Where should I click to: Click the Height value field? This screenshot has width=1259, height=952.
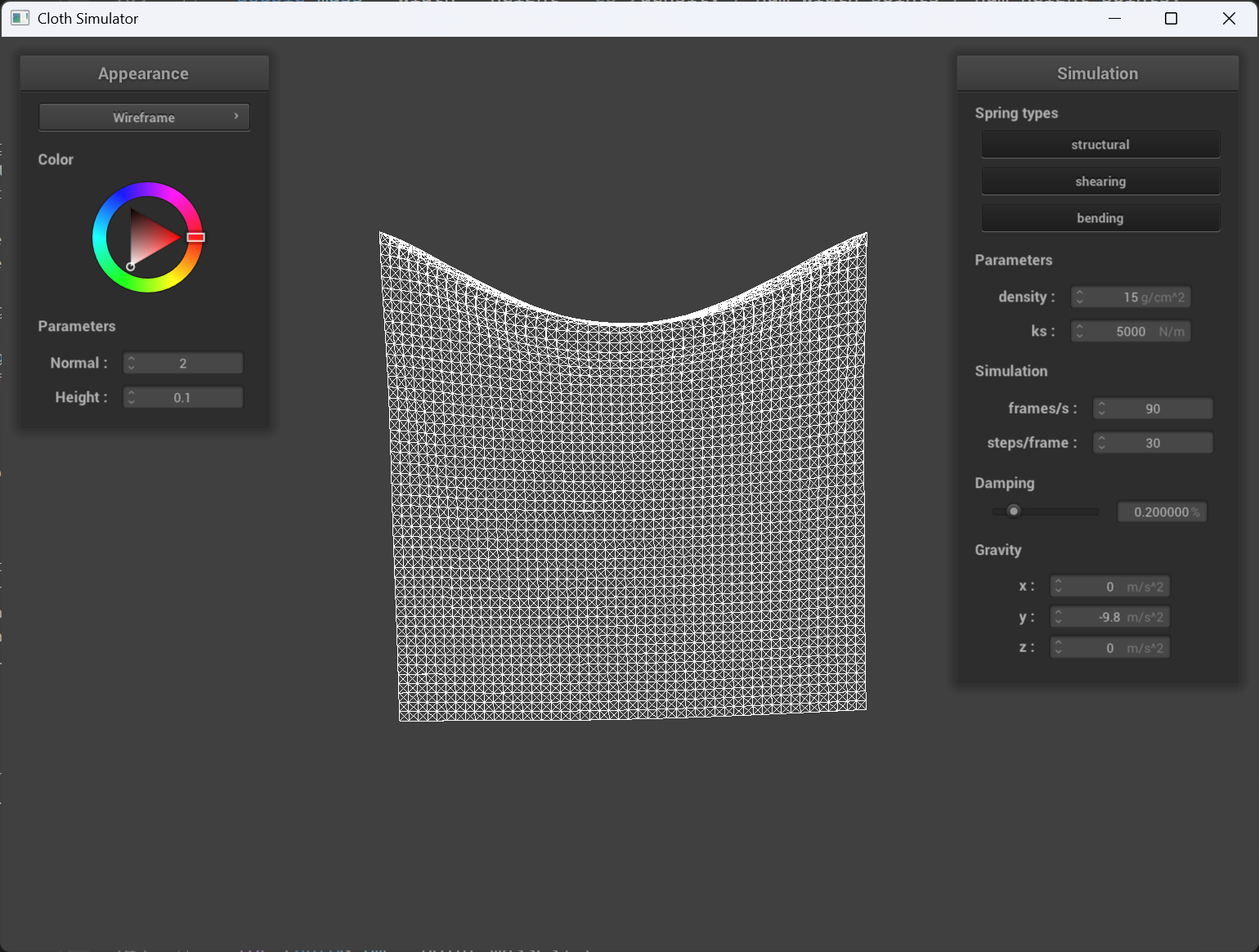pyautogui.click(x=183, y=397)
